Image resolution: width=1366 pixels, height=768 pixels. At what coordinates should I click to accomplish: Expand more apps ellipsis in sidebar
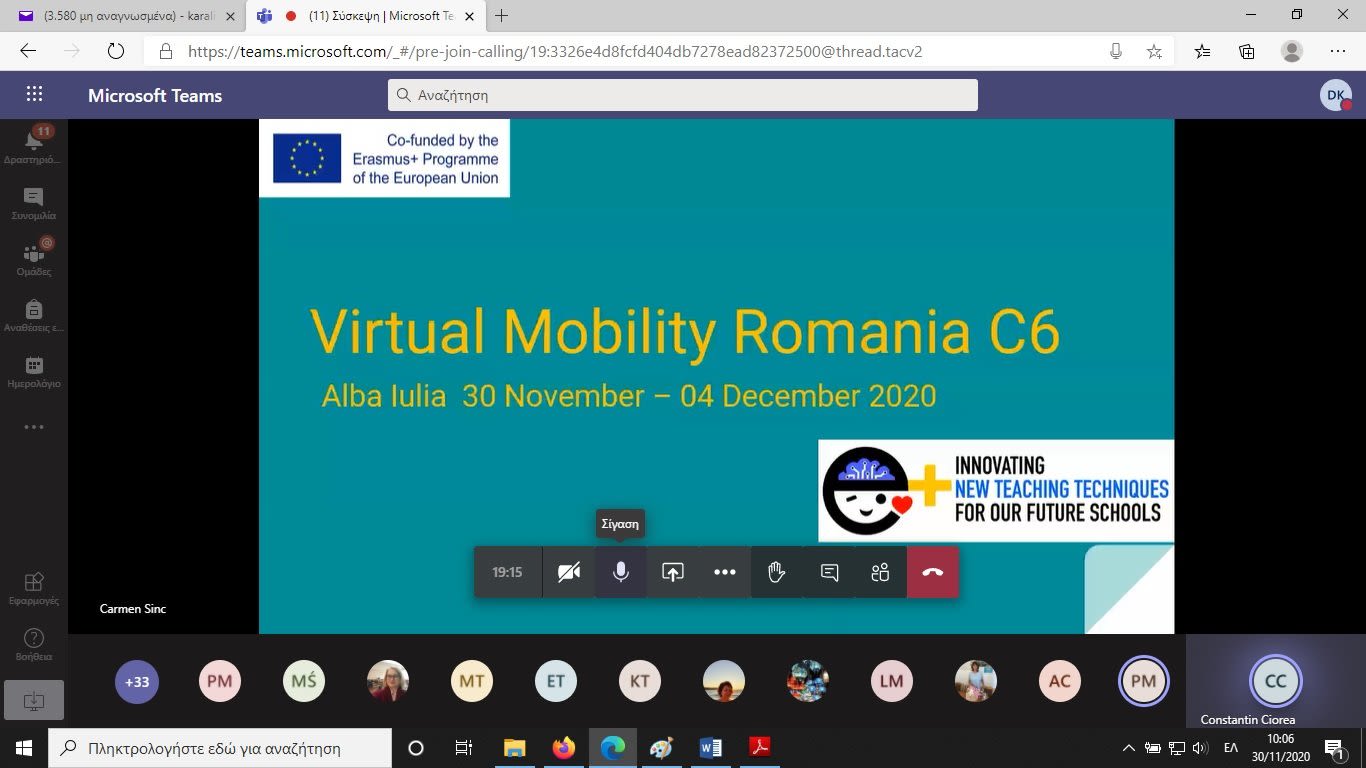(34, 427)
